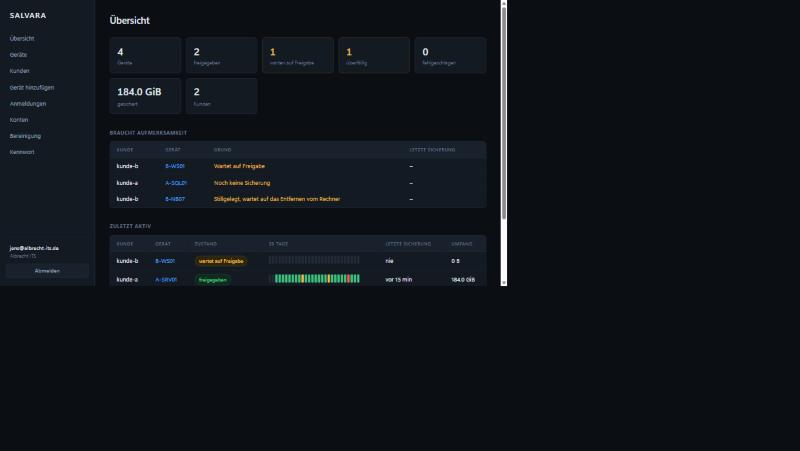Click the GRUND column header

coord(222,150)
